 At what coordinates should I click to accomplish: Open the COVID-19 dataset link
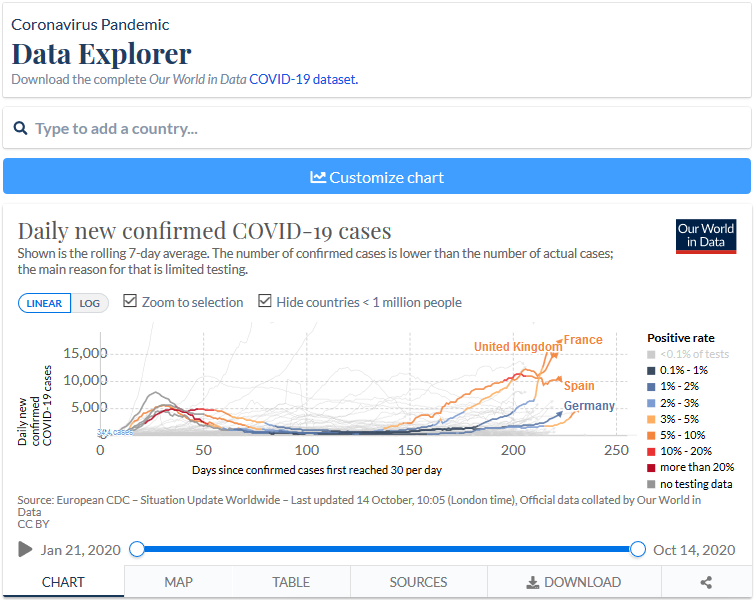coord(303,79)
